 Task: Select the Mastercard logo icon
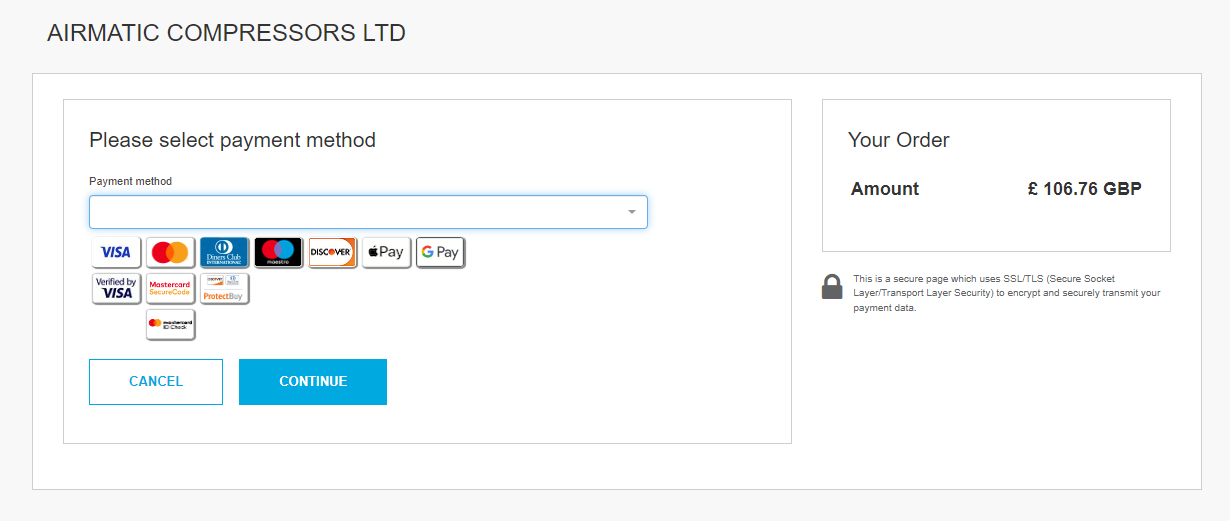(x=170, y=252)
